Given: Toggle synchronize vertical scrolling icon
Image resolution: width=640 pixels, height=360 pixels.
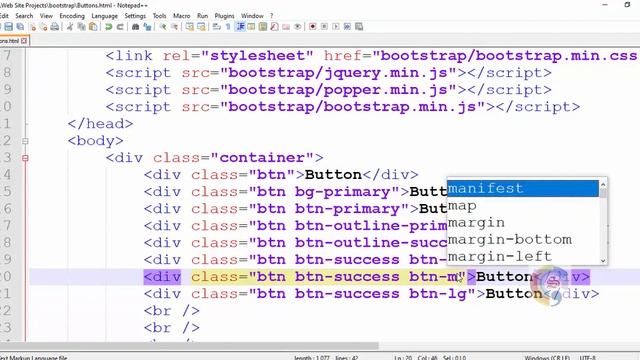Looking at the screenshot, I should pos(189,27).
